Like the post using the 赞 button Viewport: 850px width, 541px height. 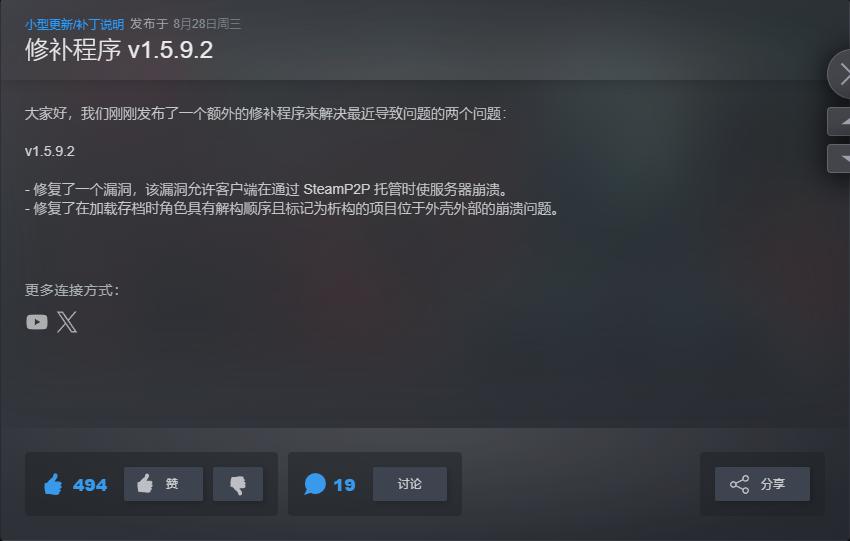point(164,484)
